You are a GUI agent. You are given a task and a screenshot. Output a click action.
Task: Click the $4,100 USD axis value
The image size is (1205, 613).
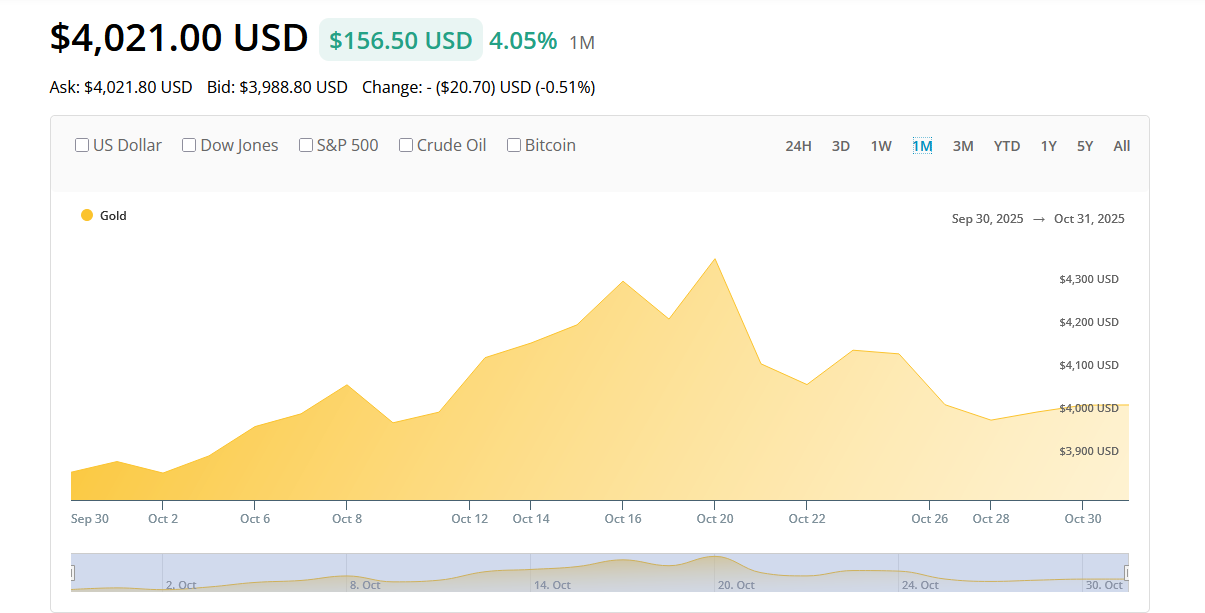click(x=1089, y=365)
